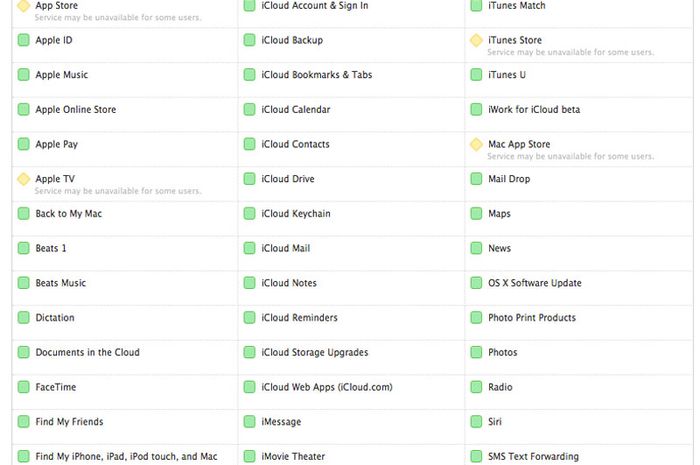This screenshot has width=700, height=465.
Task: Click the iWork for iCloud beta label
Action: pos(534,109)
